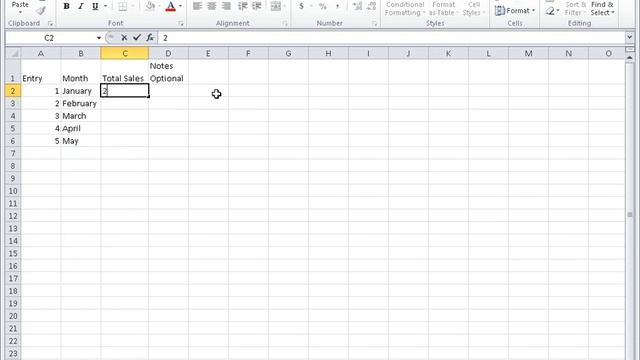Center text horizontally
The image size is (640, 360).
(211, 6)
